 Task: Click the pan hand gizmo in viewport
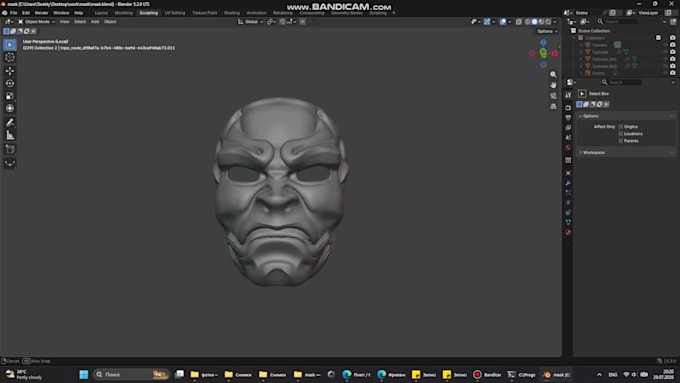coord(553,85)
